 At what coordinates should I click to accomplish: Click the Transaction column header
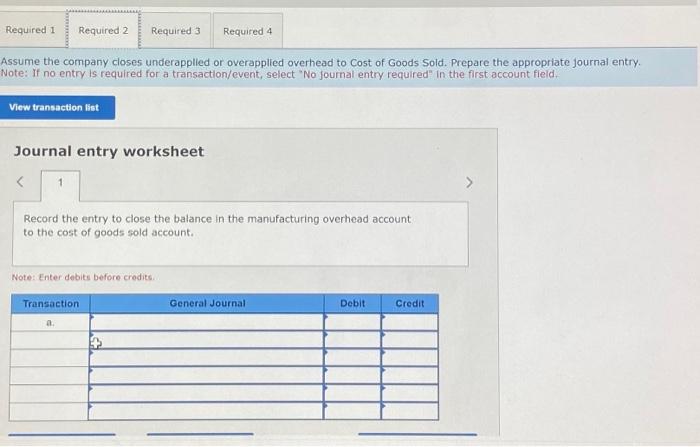click(x=50, y=304)
